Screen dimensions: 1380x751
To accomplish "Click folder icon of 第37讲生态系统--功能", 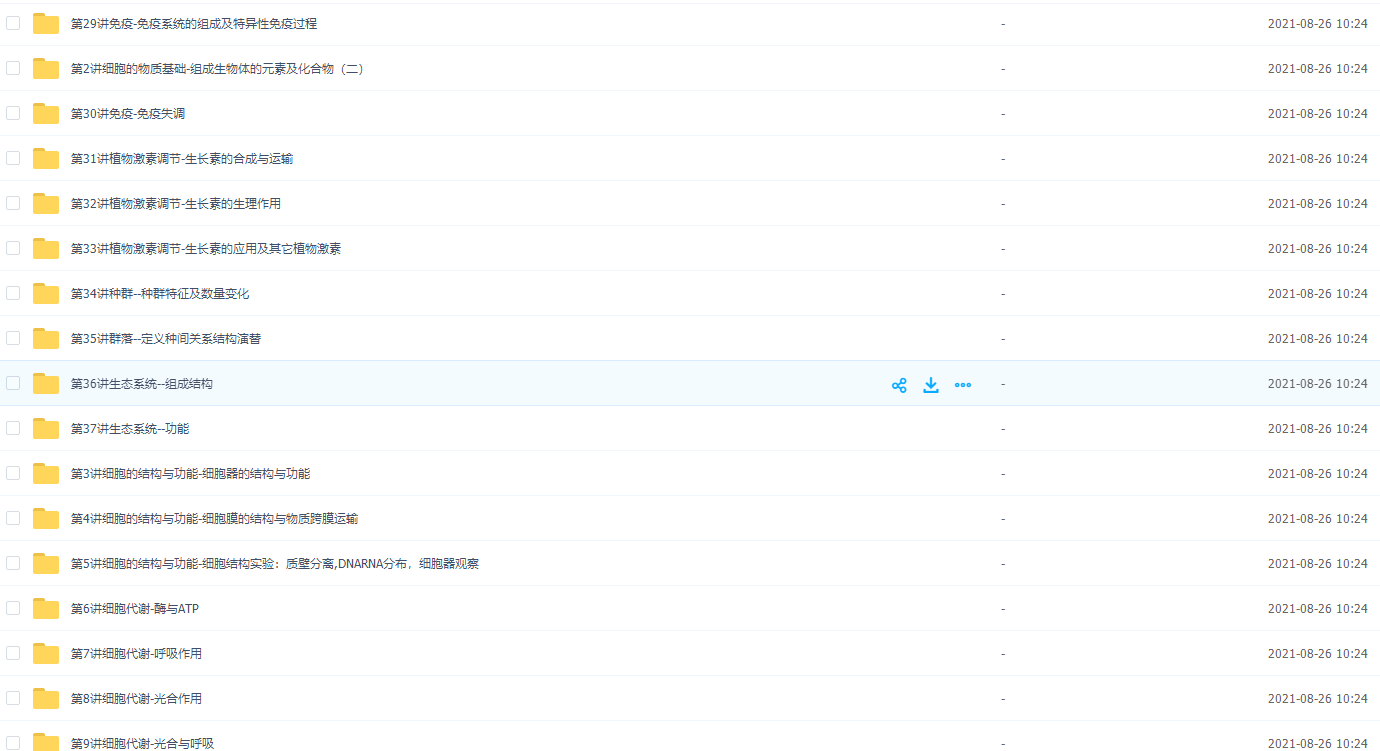I will [46, 429].
